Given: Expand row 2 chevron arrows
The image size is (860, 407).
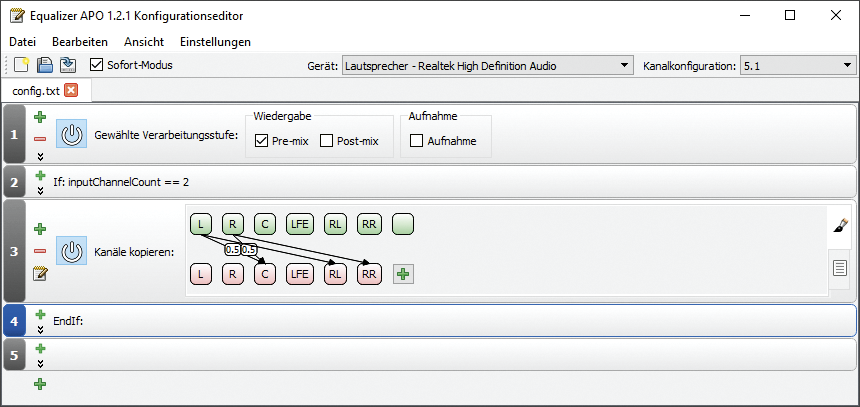Looking at the screenshot, I should [x=40, y=188].
